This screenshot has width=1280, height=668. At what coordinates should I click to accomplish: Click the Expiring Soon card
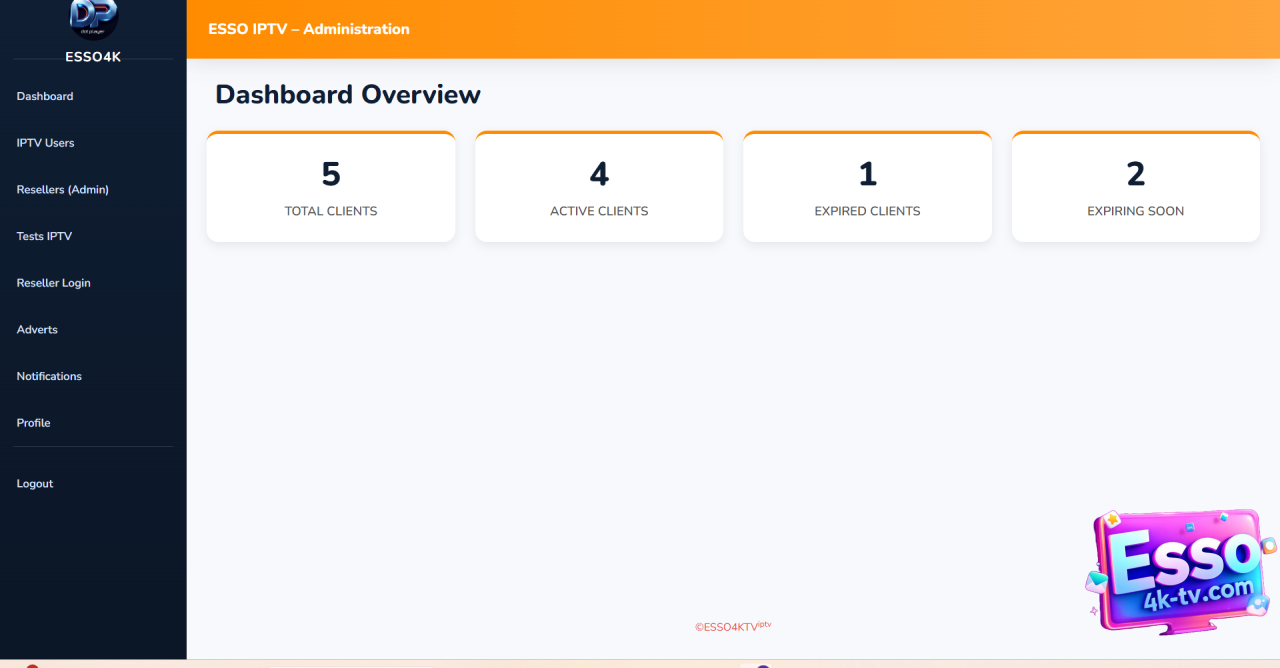pos(1135,188)
